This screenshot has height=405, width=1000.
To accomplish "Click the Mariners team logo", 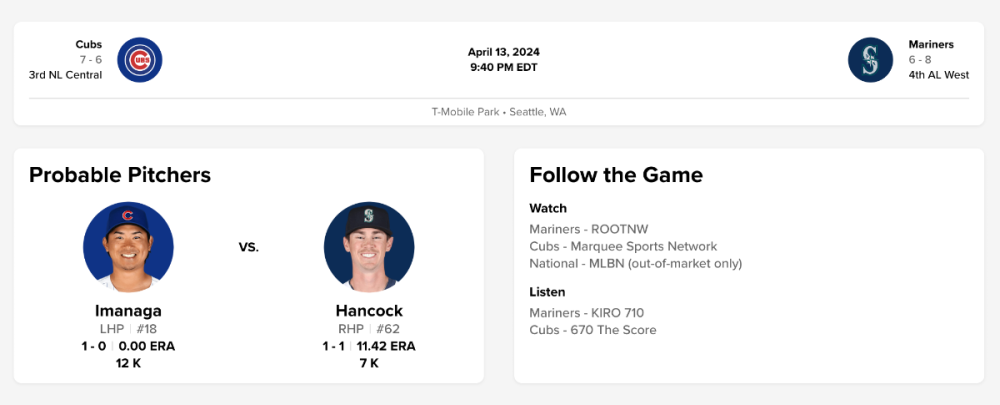I will (x=870, y=60).
